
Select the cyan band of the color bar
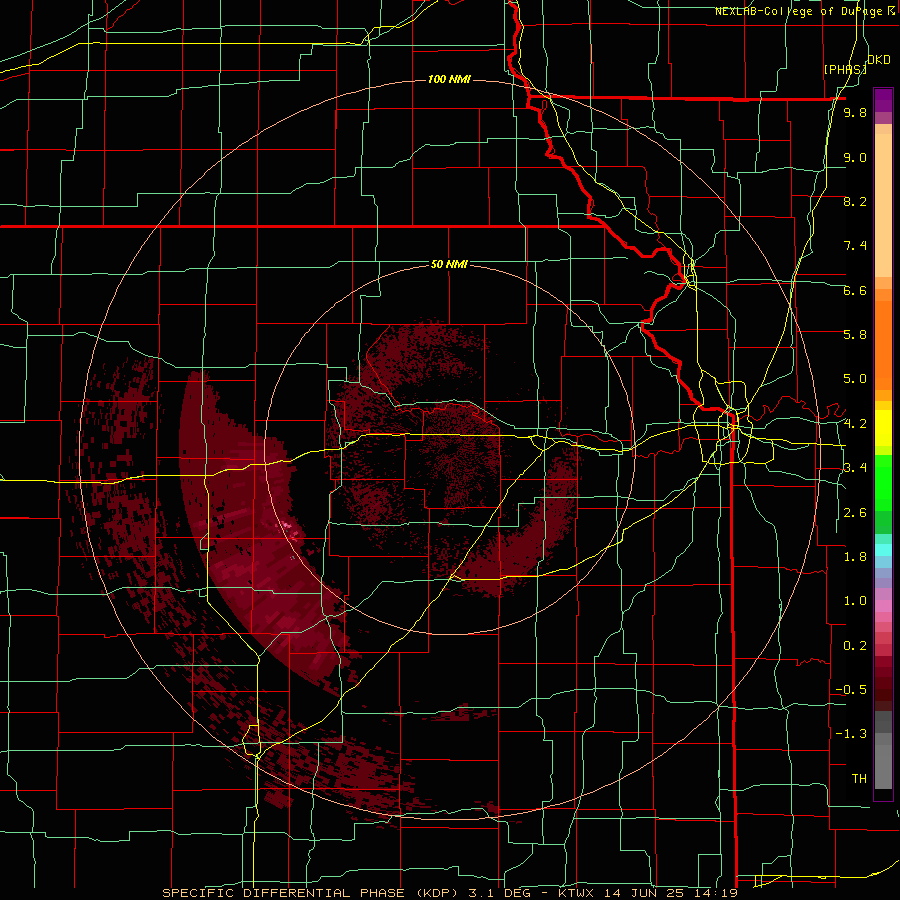tap(883, 550)
